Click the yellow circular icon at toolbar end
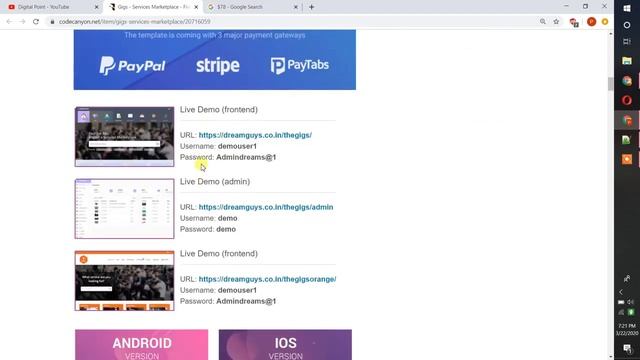This screenshot has height=360, width=640. pyautogui.click(x=605, y=22)
